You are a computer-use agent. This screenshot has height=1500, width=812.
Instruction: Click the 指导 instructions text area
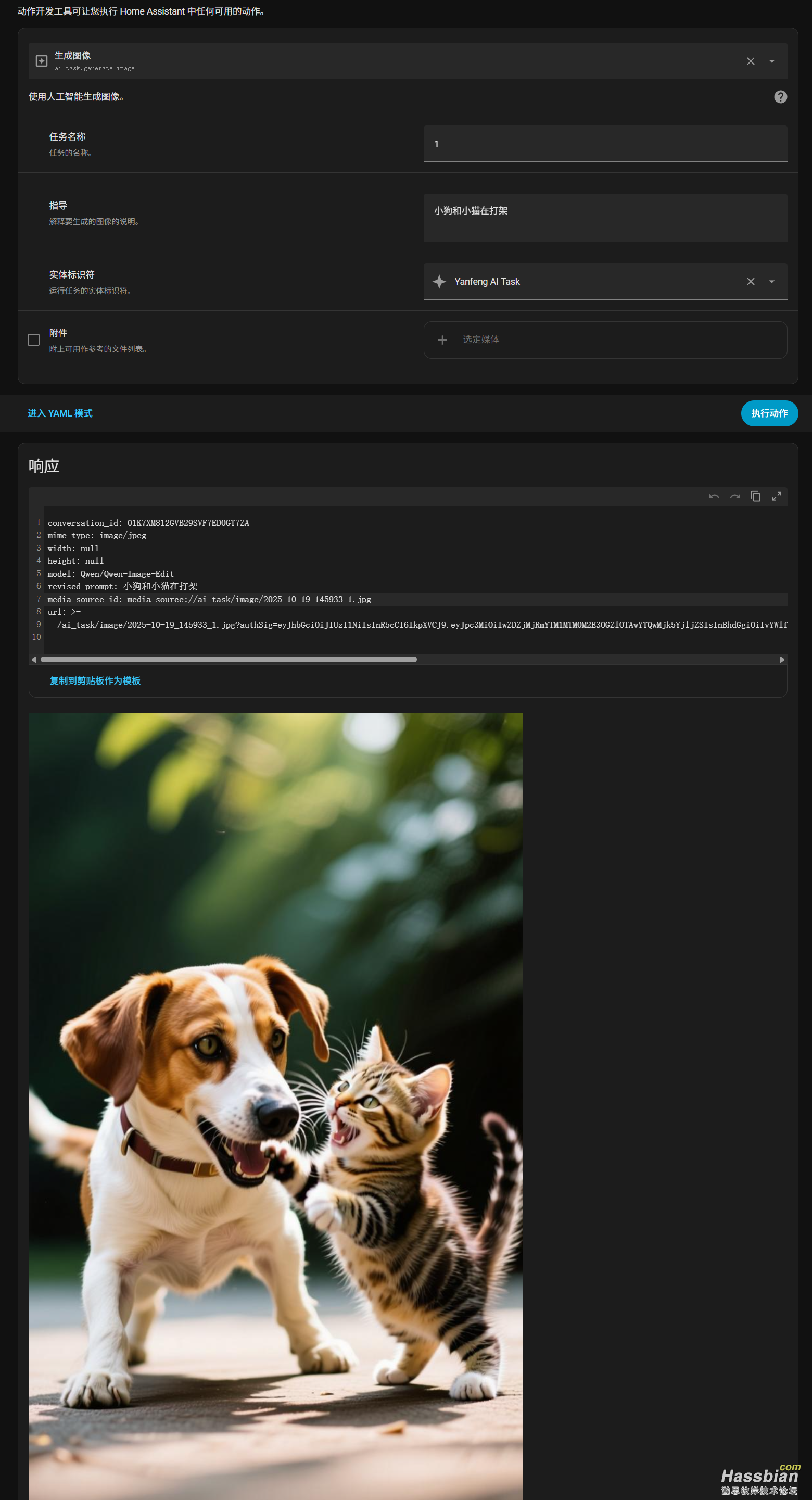(x=605, y=217)
